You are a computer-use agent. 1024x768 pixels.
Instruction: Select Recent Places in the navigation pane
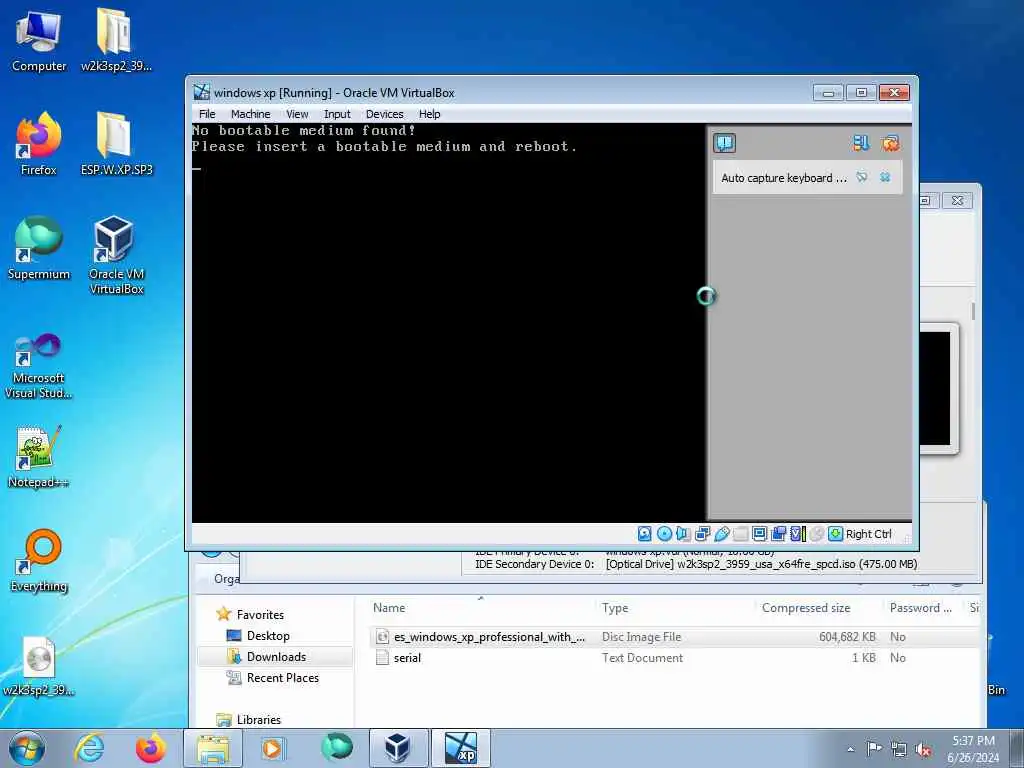pos(283,678)
